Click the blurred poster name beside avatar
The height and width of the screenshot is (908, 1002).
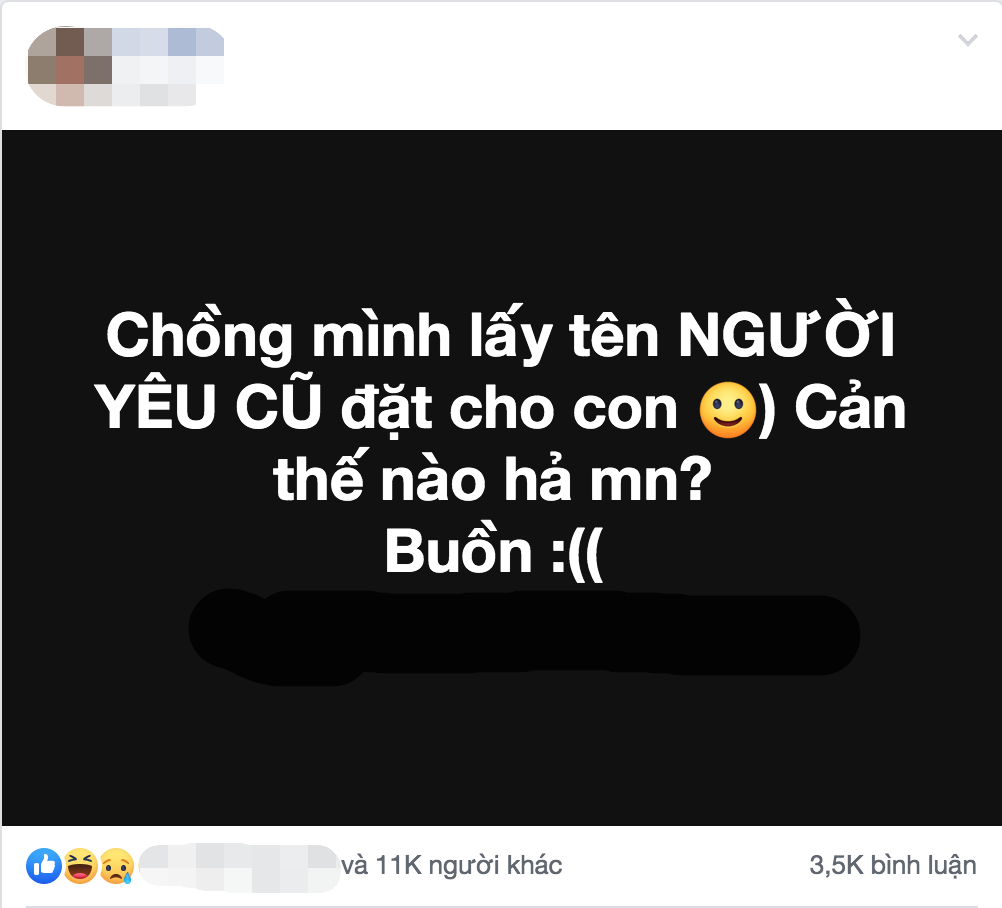167,65
